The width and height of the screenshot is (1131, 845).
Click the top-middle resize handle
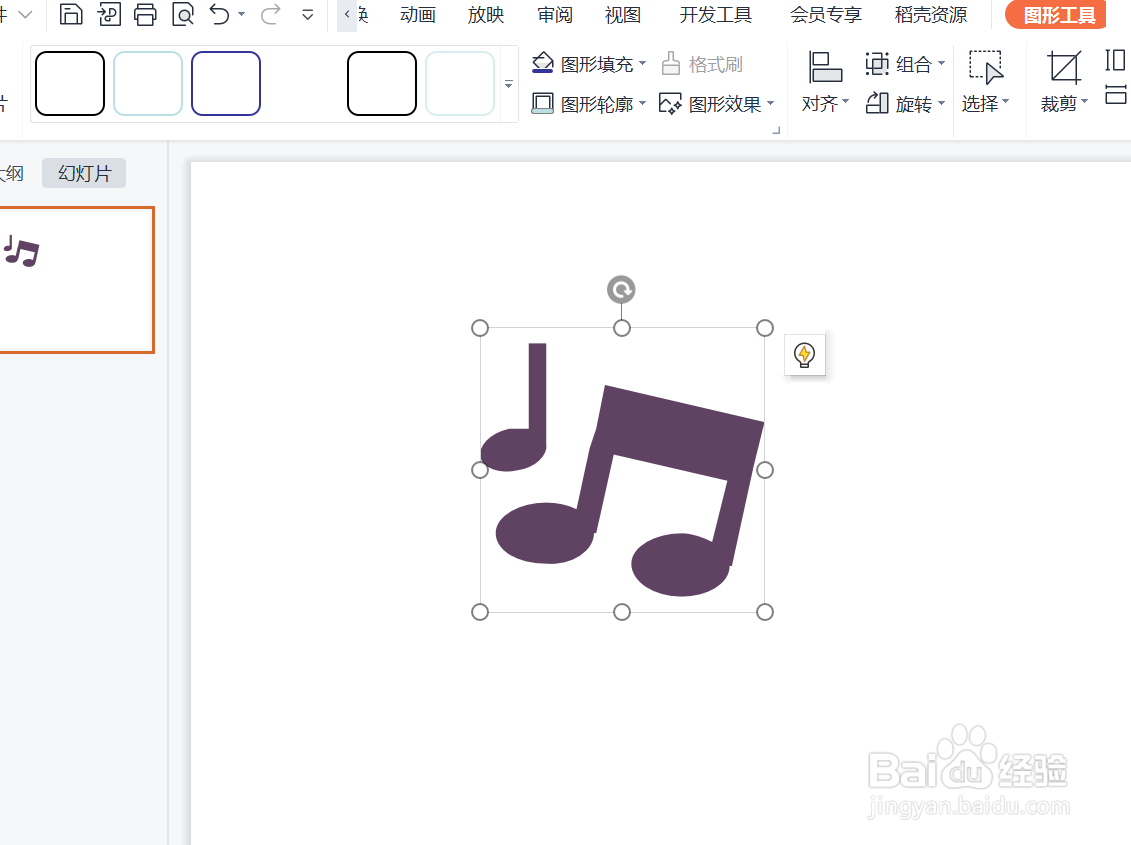coord(622,328)
